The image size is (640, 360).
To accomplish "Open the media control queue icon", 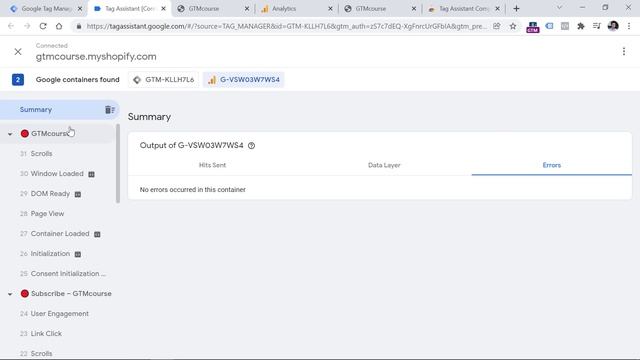I will pyautogui.click(x=597, y=26).
